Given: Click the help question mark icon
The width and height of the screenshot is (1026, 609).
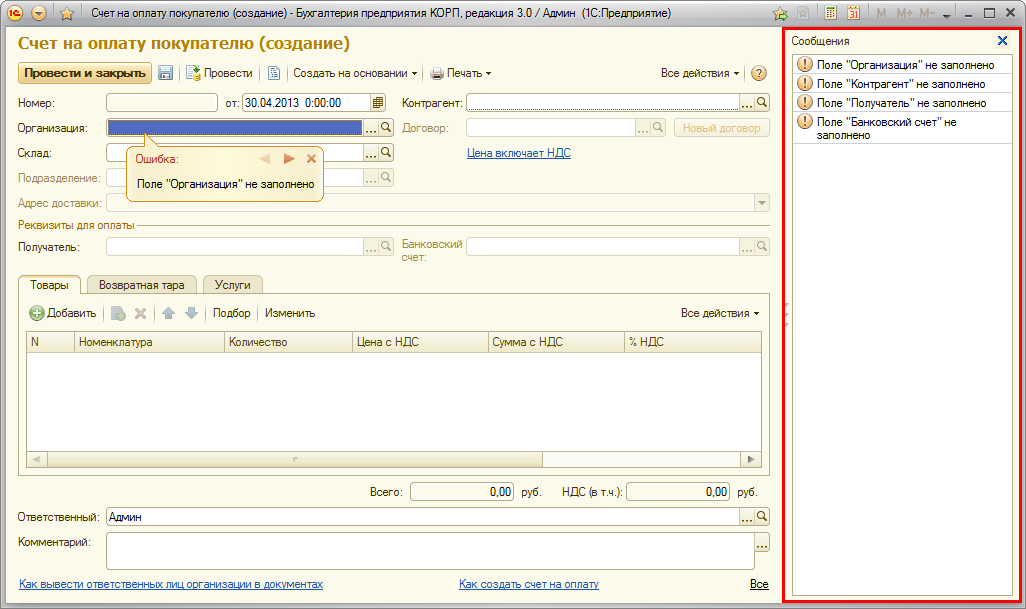Looking at the screenshot, I should coord(758,73).
